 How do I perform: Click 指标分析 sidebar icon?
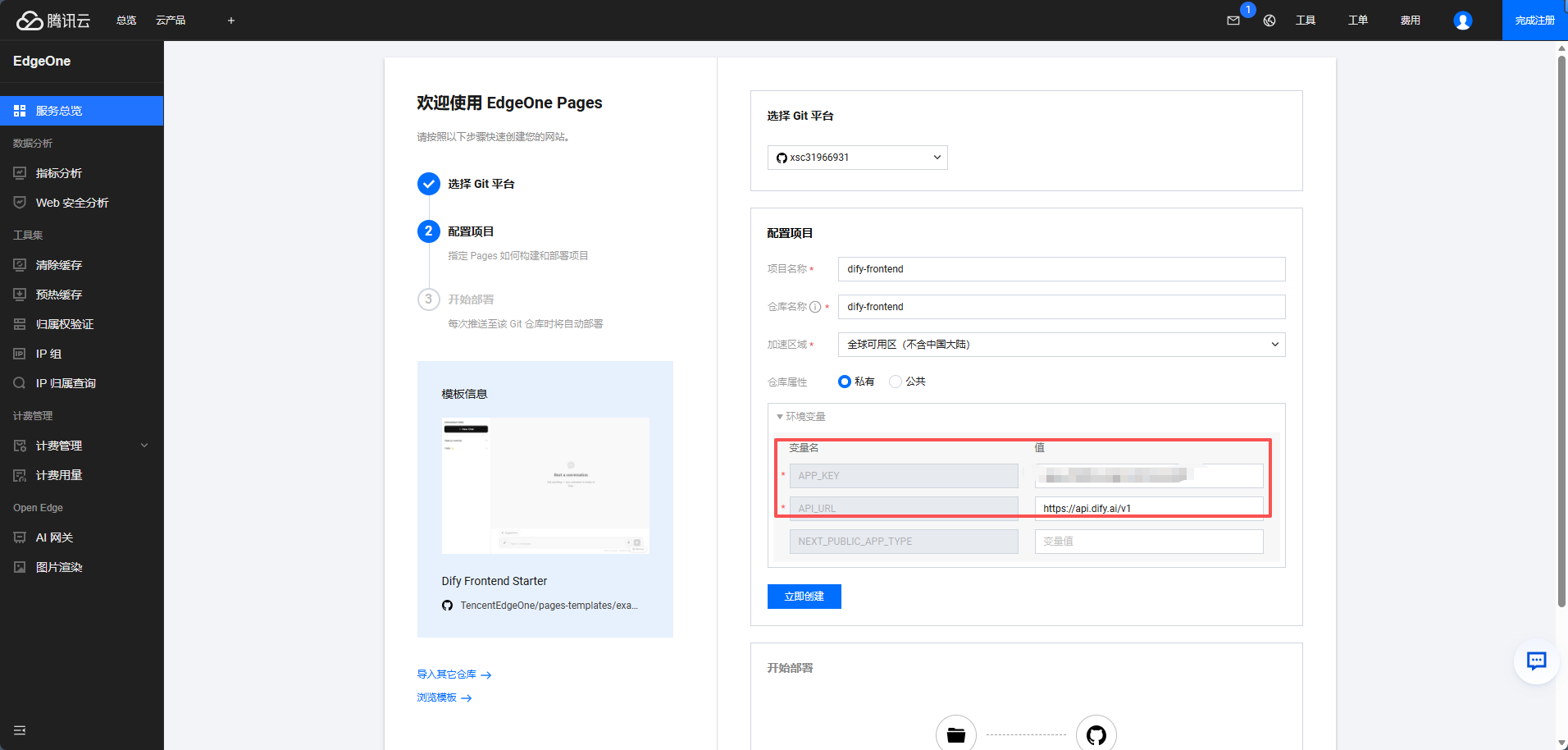[20, 173]
